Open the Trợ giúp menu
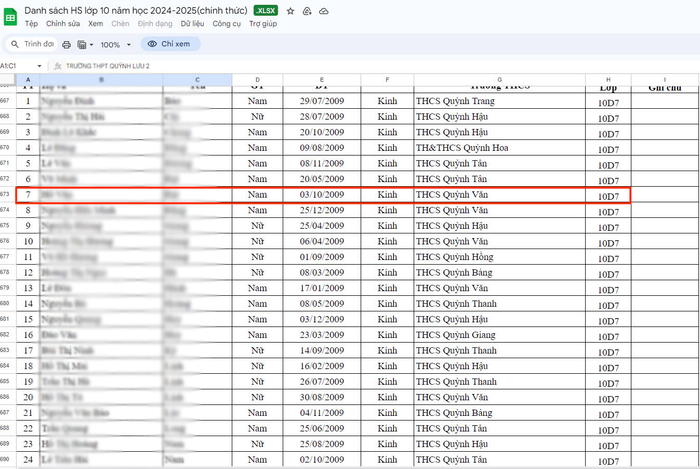The image size is (700, 469). (x=263, y=24)
